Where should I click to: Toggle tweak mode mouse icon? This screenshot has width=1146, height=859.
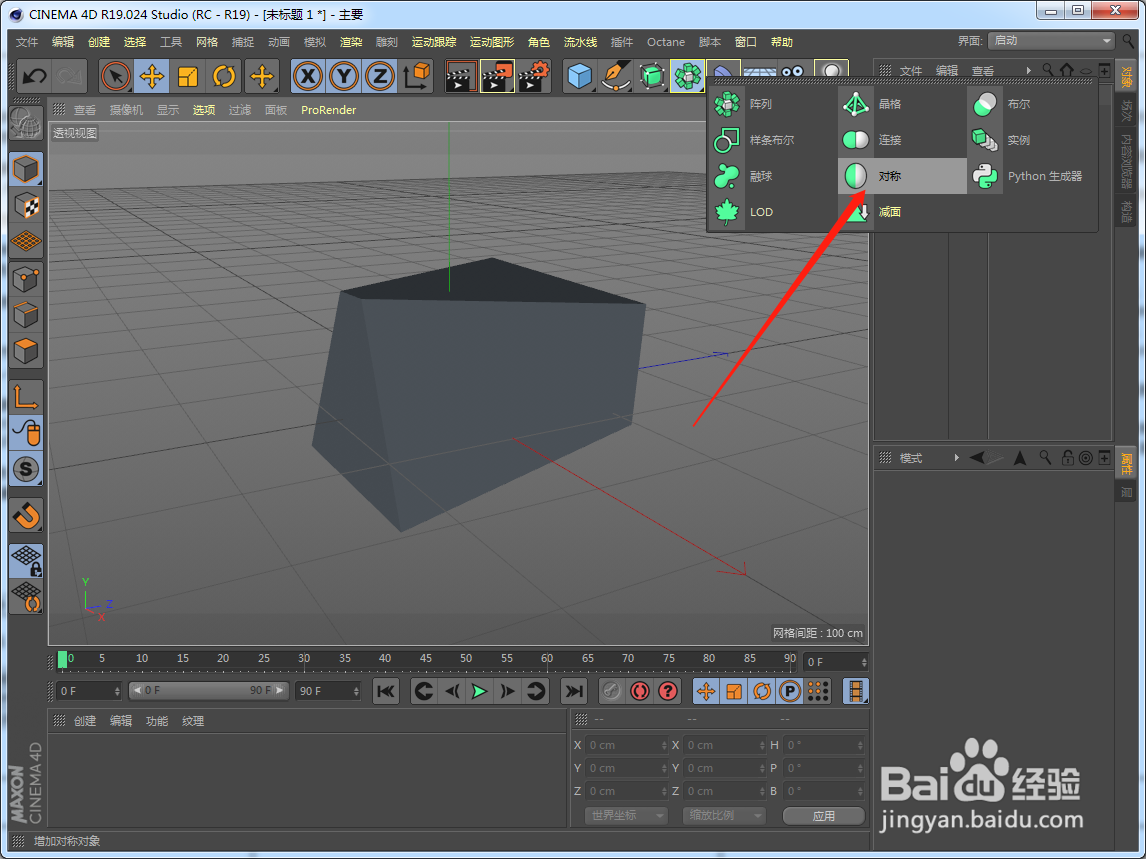pyautogui.click(x=26, y=434)
